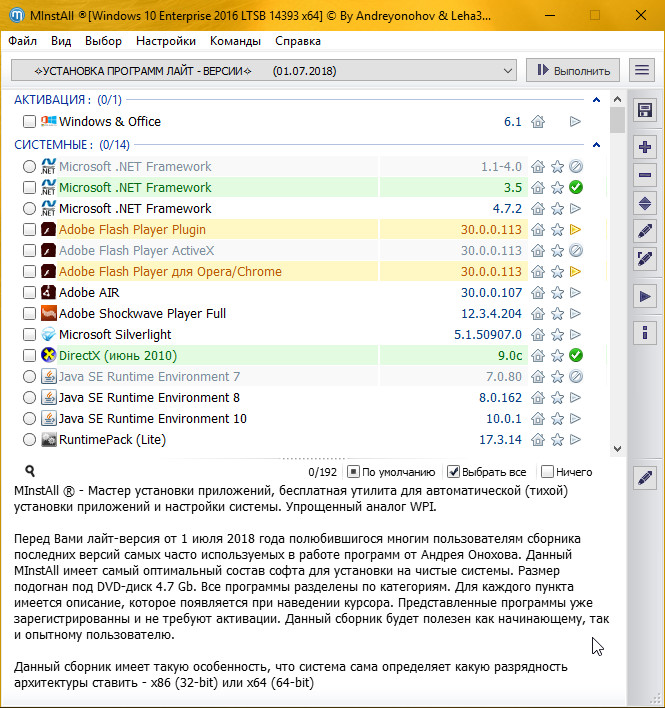
Task: Click the 0/192 selection counter
Action: click(x=322, y=472)
